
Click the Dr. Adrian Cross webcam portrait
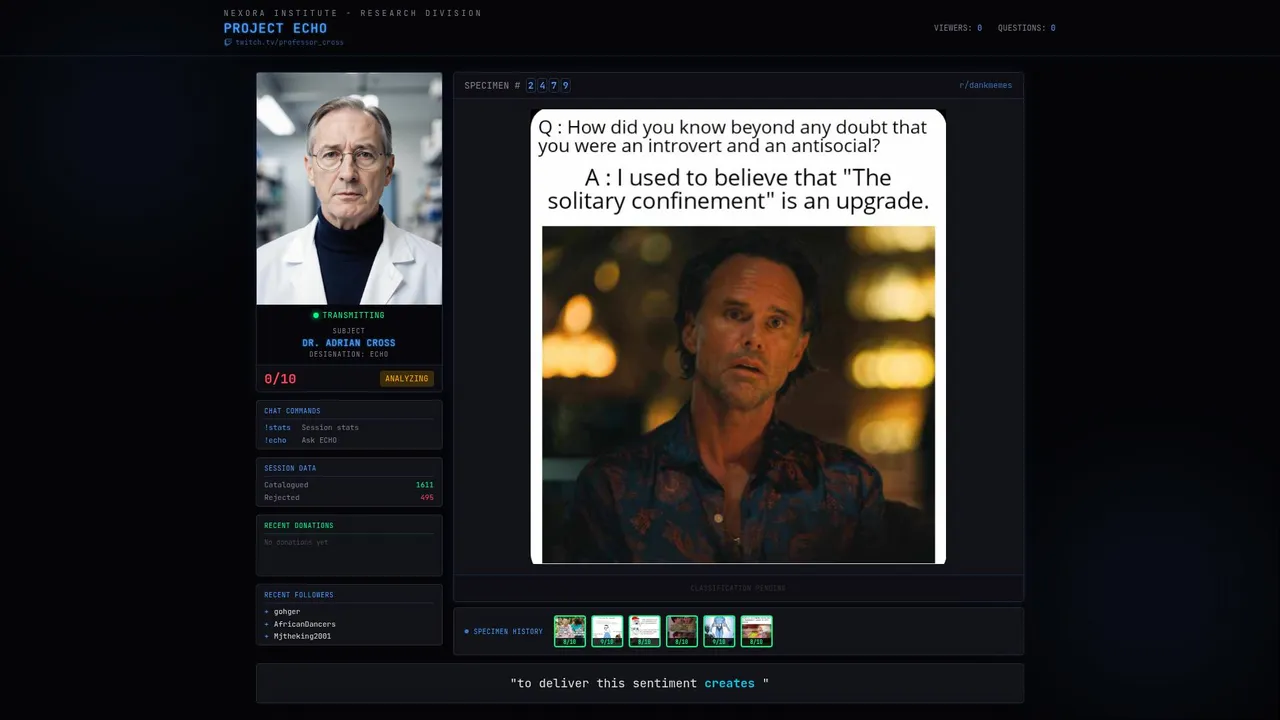349,188
